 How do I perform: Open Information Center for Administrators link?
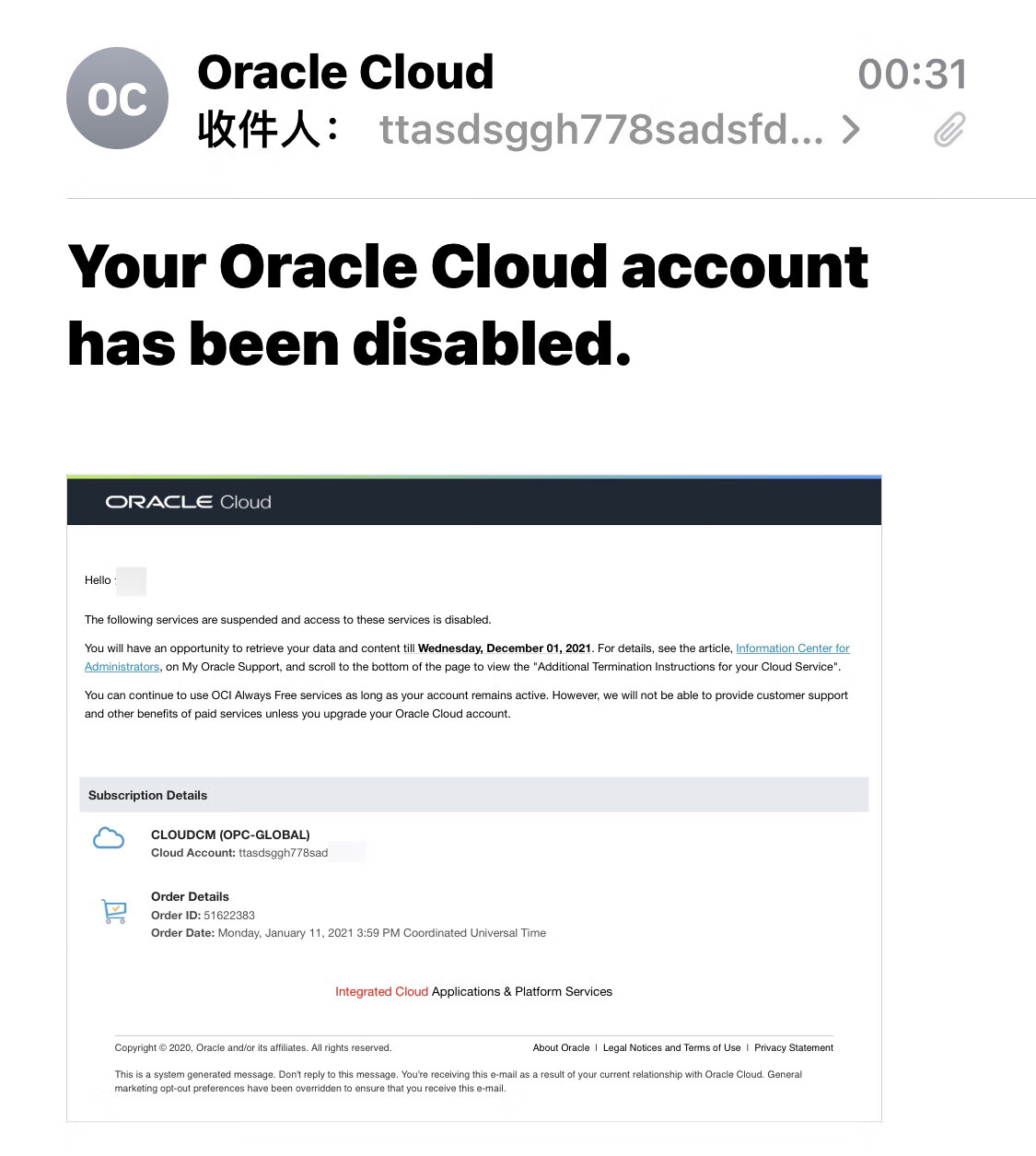pyautogui.click(x=792, y=648)
